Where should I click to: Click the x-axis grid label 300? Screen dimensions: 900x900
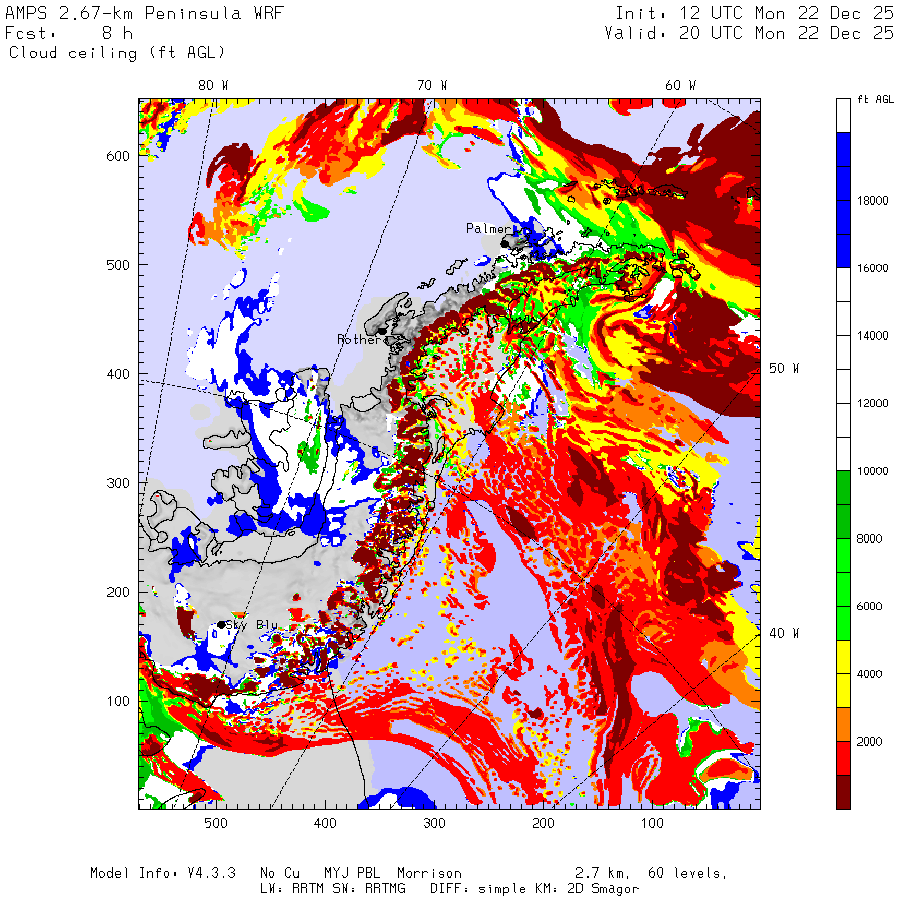pyautogui.click(x=434, y=824)
